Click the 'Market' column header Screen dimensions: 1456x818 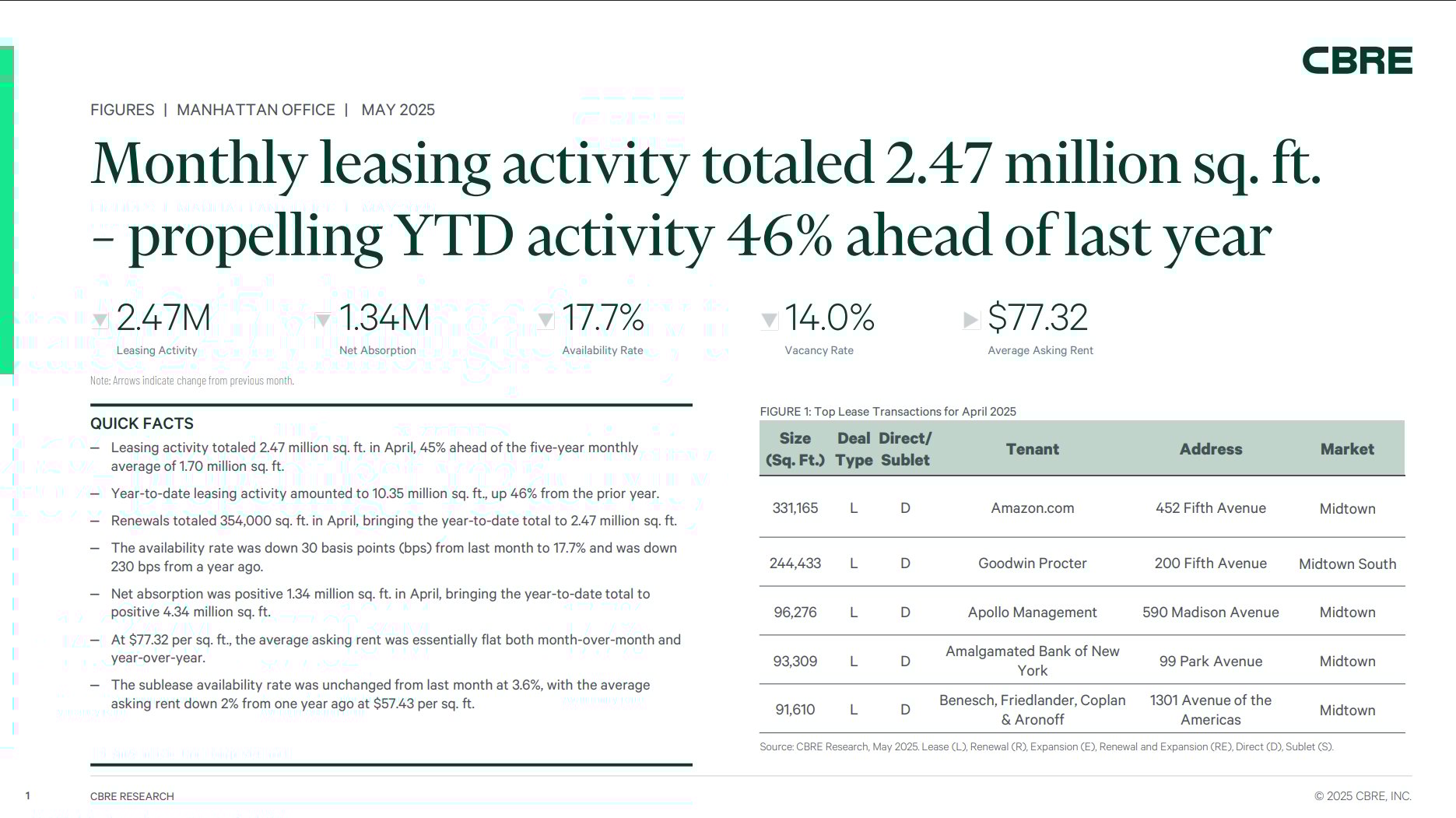pyautogui.click(x=1347, y=449)
